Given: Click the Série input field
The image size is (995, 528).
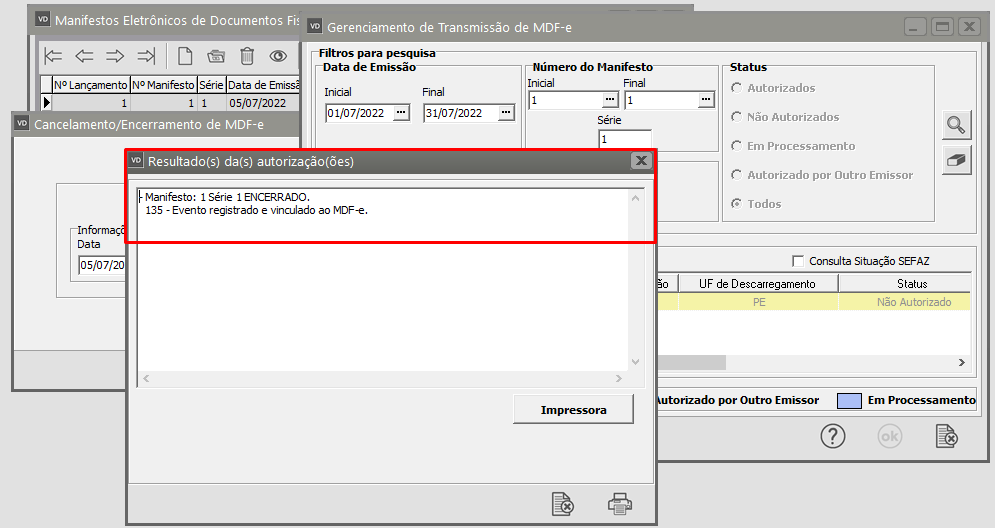Looking at the screenshot, I should click(x=624, y=139).
